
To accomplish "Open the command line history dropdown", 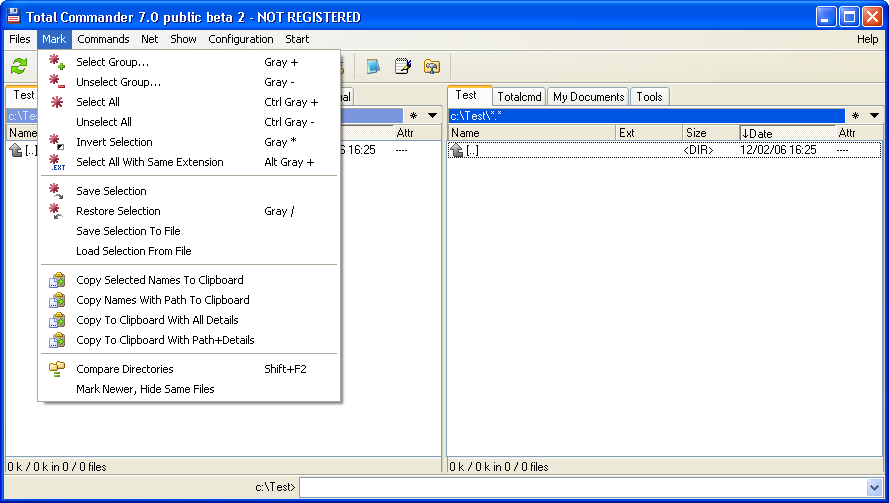I will pyautogui.click(x=875, y=487).
